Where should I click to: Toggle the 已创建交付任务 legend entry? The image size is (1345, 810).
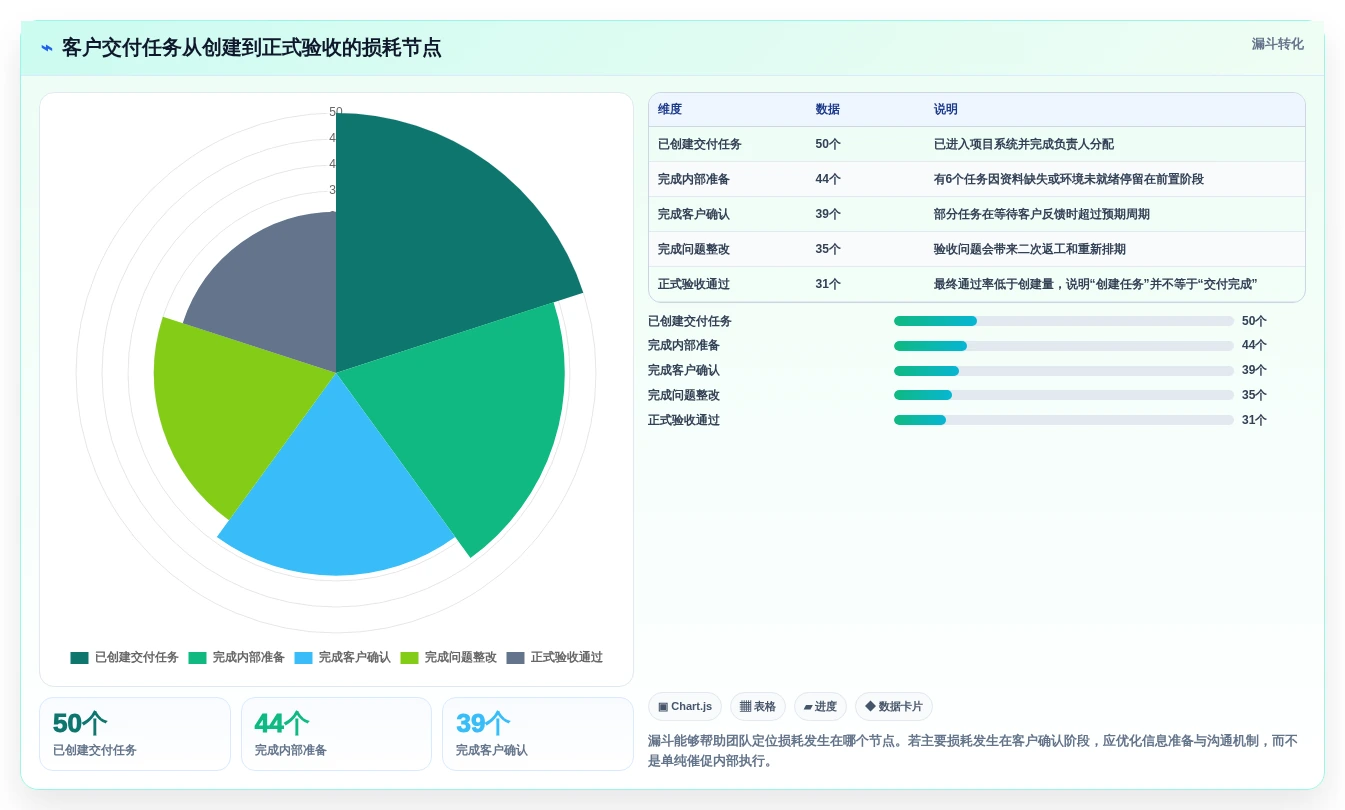coord(124,658)
